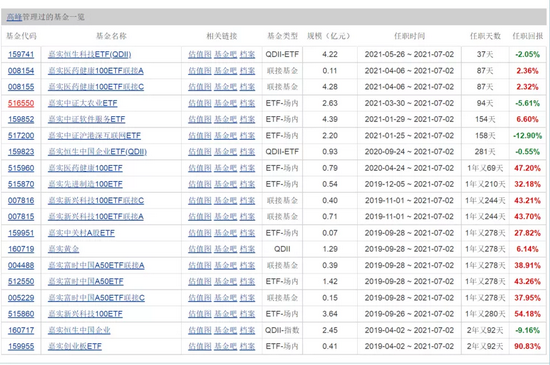Open 估值图 link in the 515960 row

tap(200, 168)
